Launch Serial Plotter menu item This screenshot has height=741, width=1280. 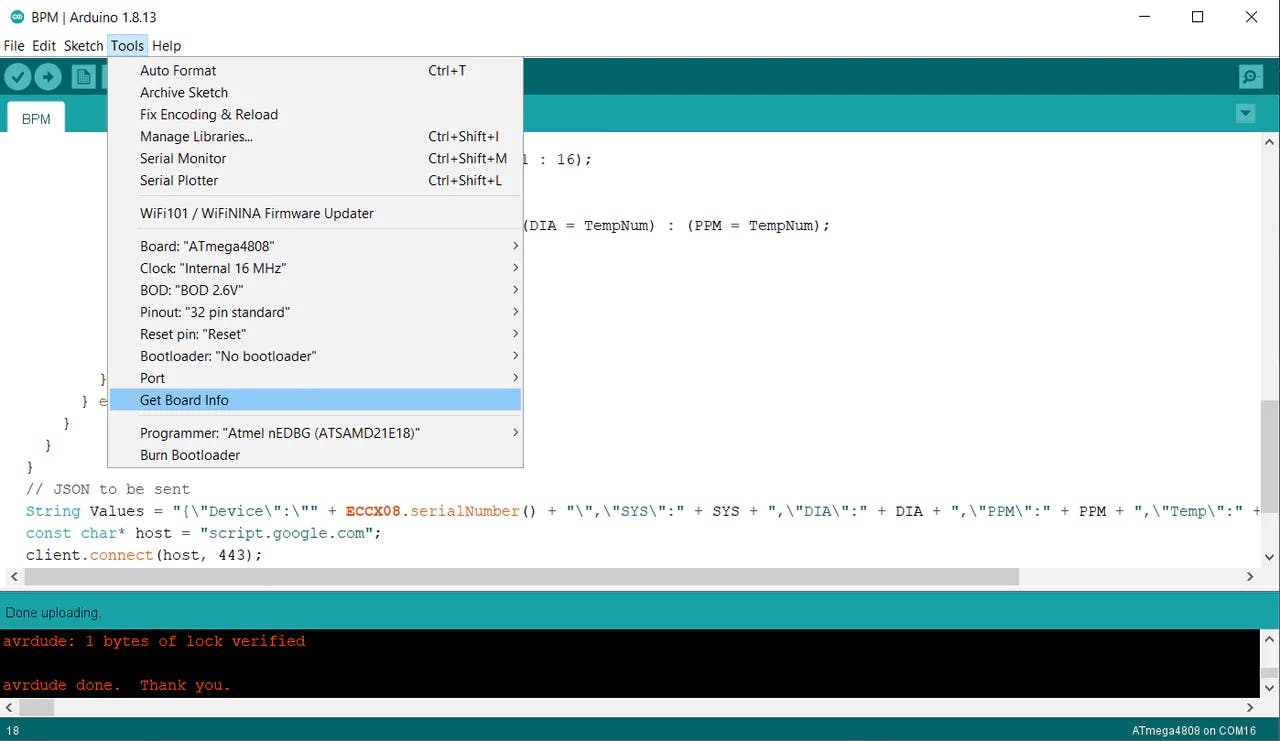(315, 181)
